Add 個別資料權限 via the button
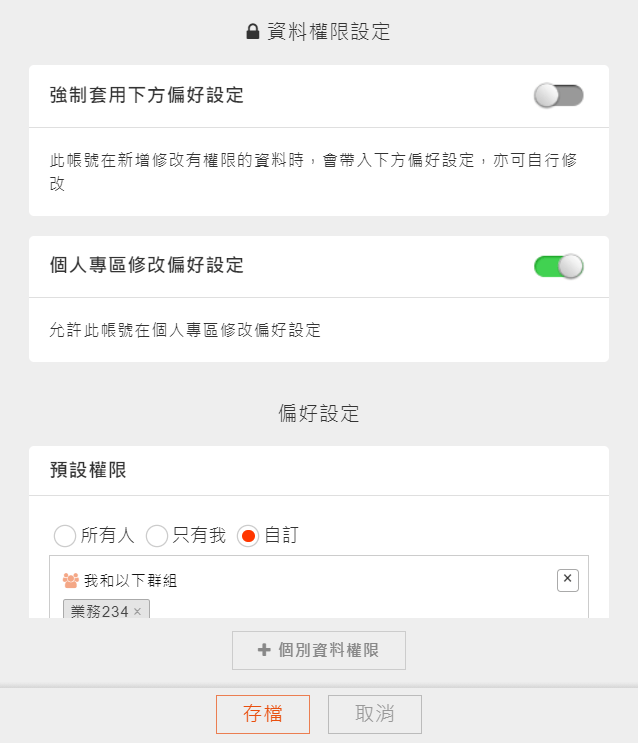638x743 pixels. pos(319,650)
